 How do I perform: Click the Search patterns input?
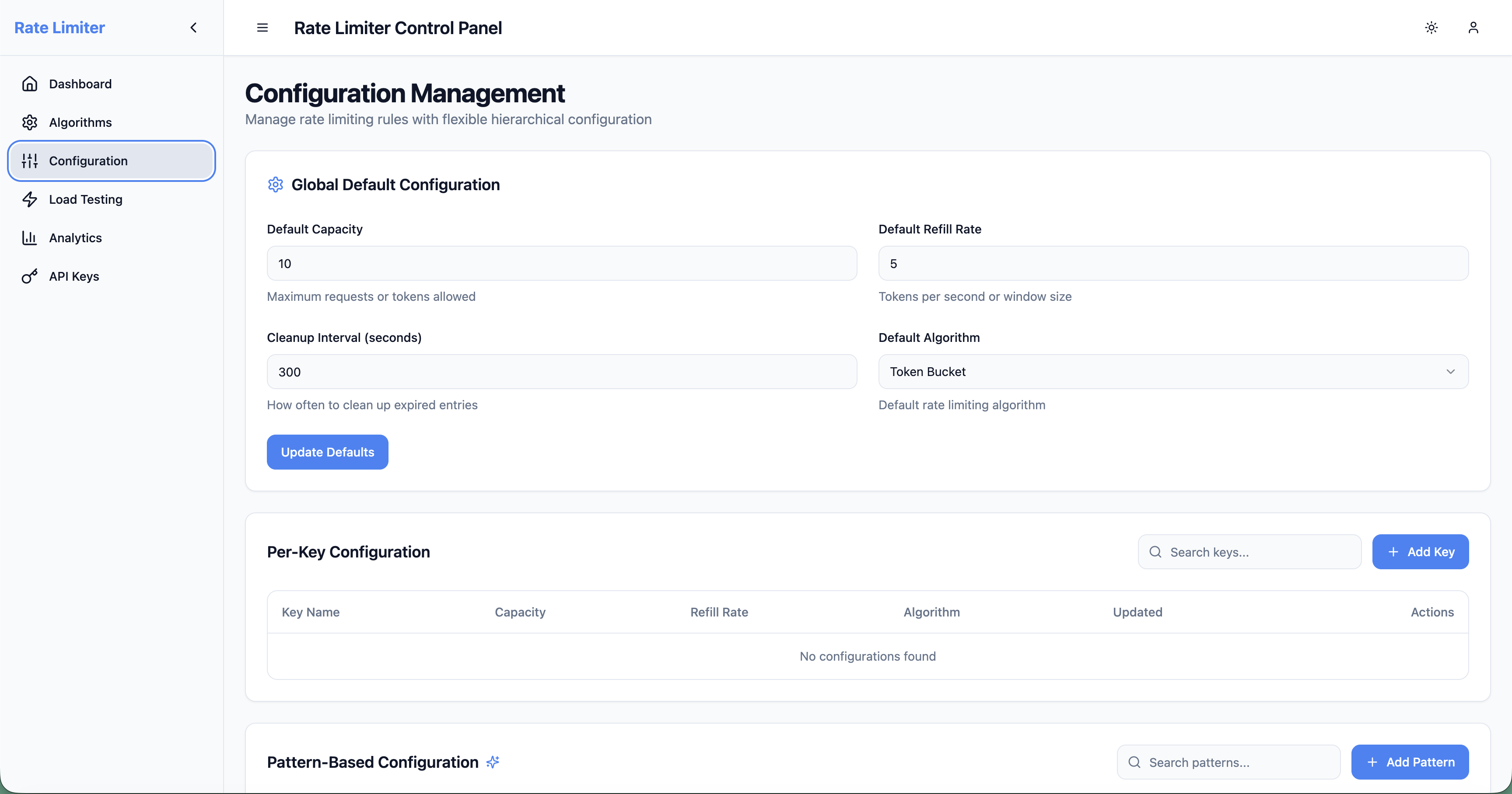tap(1228, 763)
